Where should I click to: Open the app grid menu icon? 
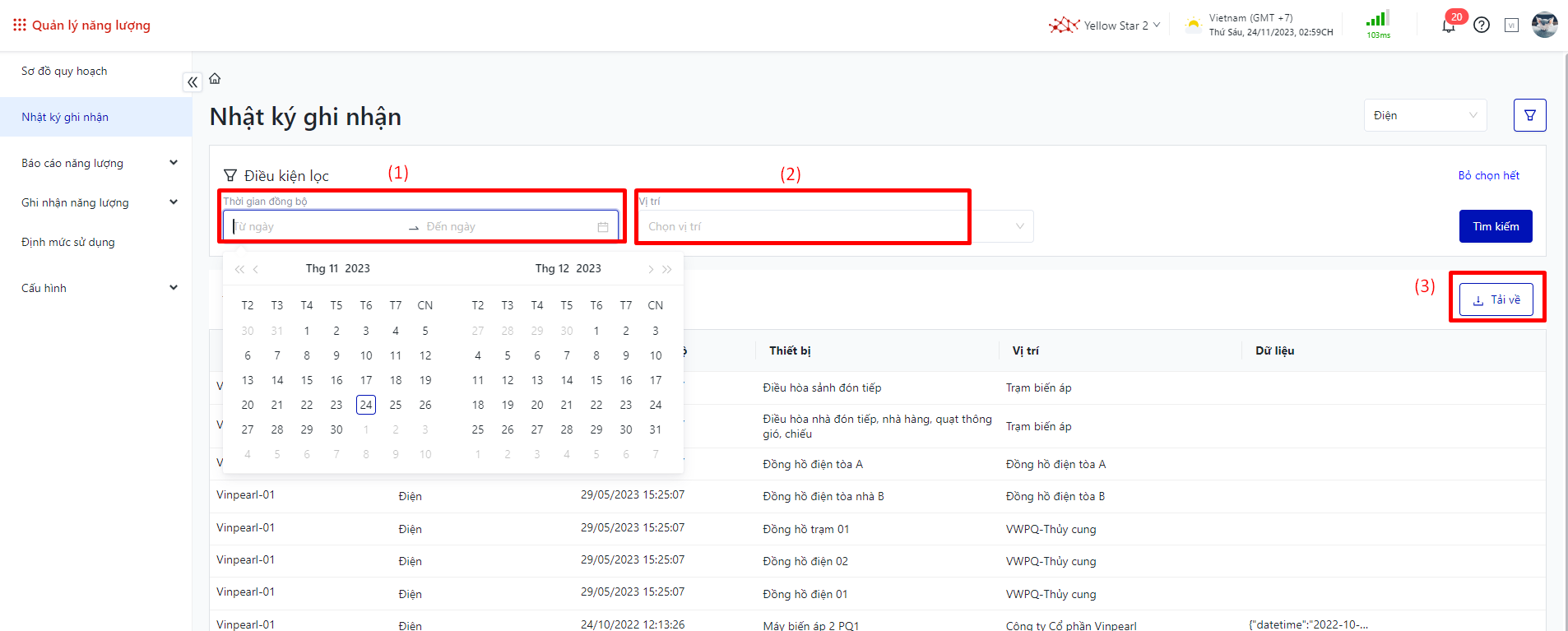(20, 26)
